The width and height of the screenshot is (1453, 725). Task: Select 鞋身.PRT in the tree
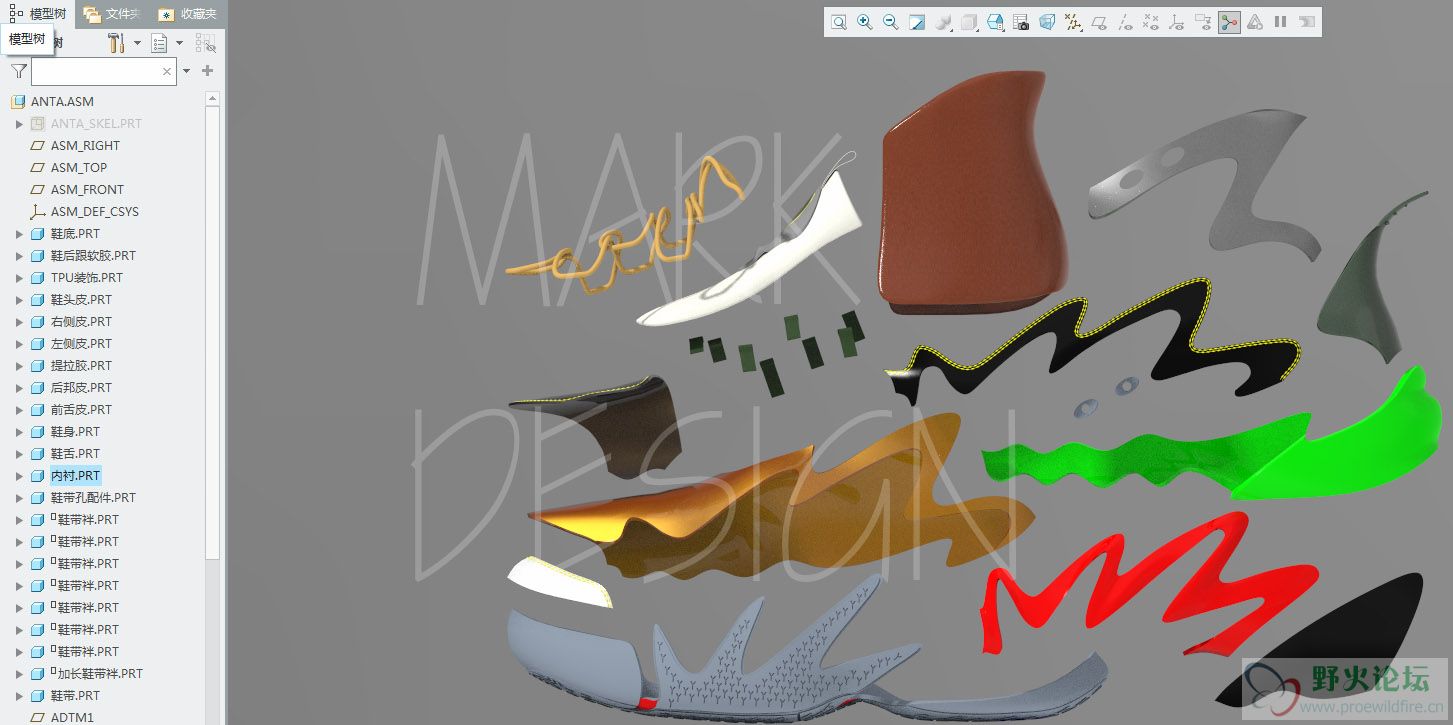click(x=75, y=432)
